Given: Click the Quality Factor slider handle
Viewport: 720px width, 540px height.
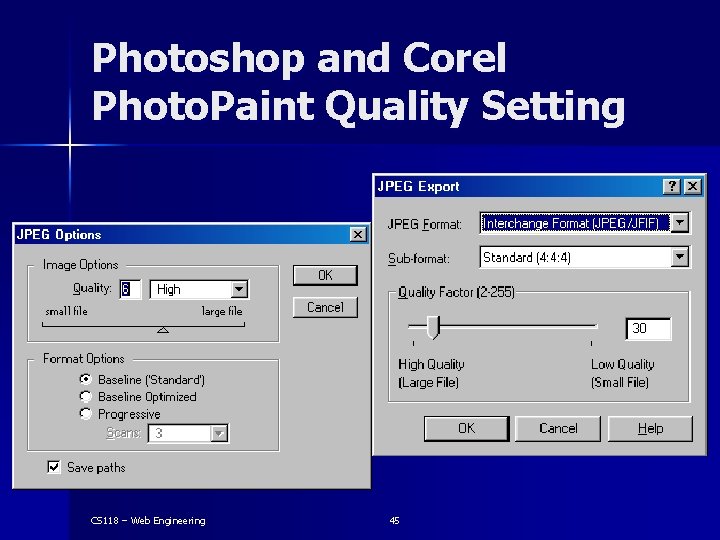Looking at the screenshot, I should pyautogui.click(x=433, y=327).
